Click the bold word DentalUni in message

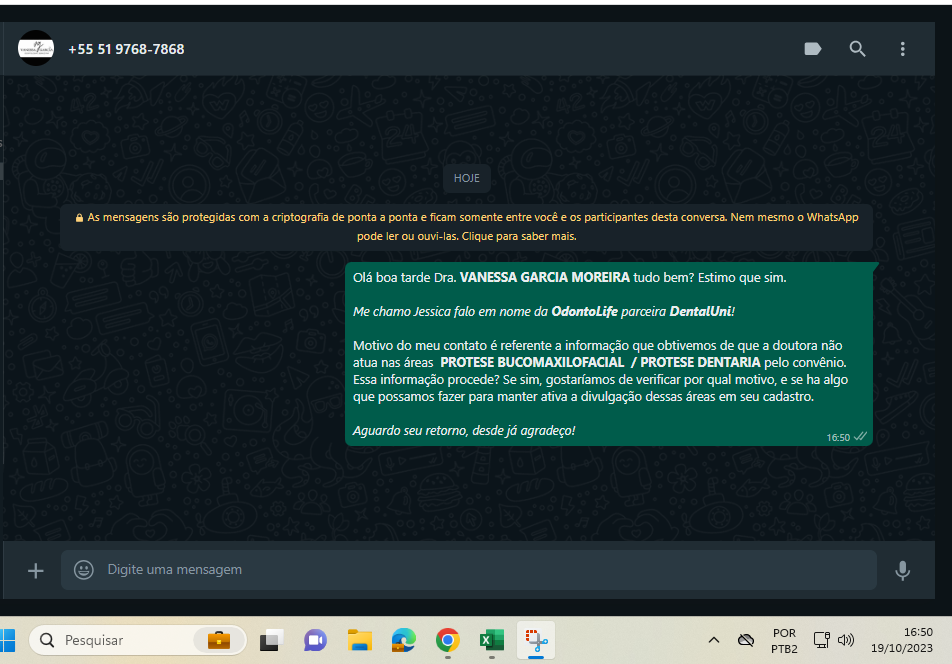point(700,311)
